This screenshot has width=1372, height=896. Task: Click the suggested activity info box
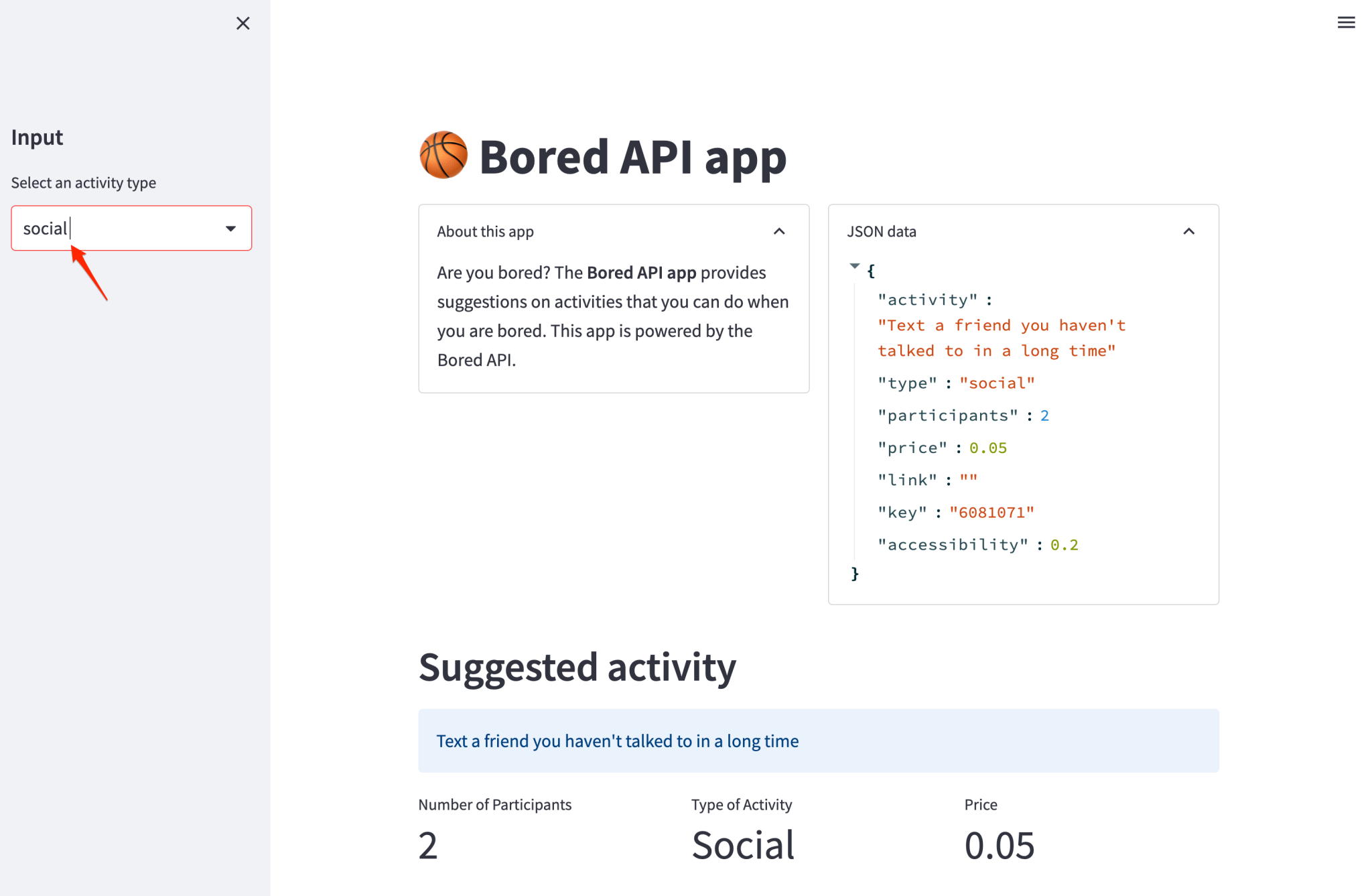tap(818, 741)
